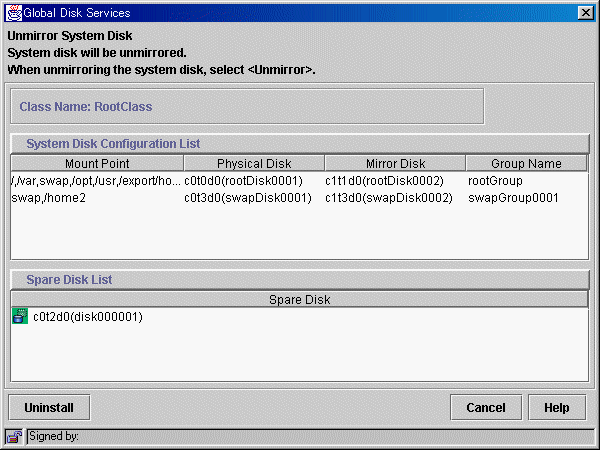Cancel the unmirror operation

(486, 408)
